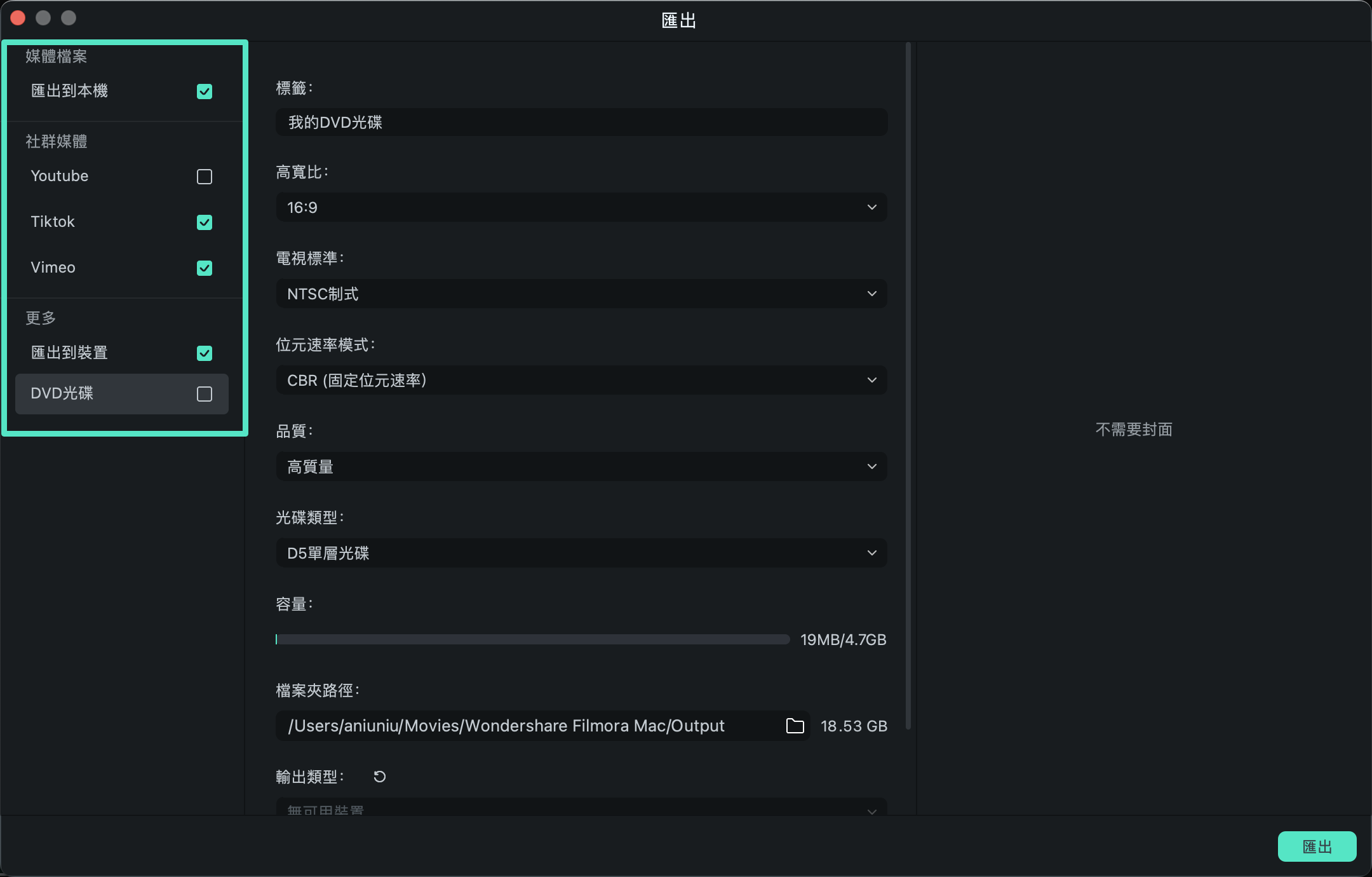
Task: Expand the 電視標準 NTSC制式 dropdown
Action: [x=581, y=294]
